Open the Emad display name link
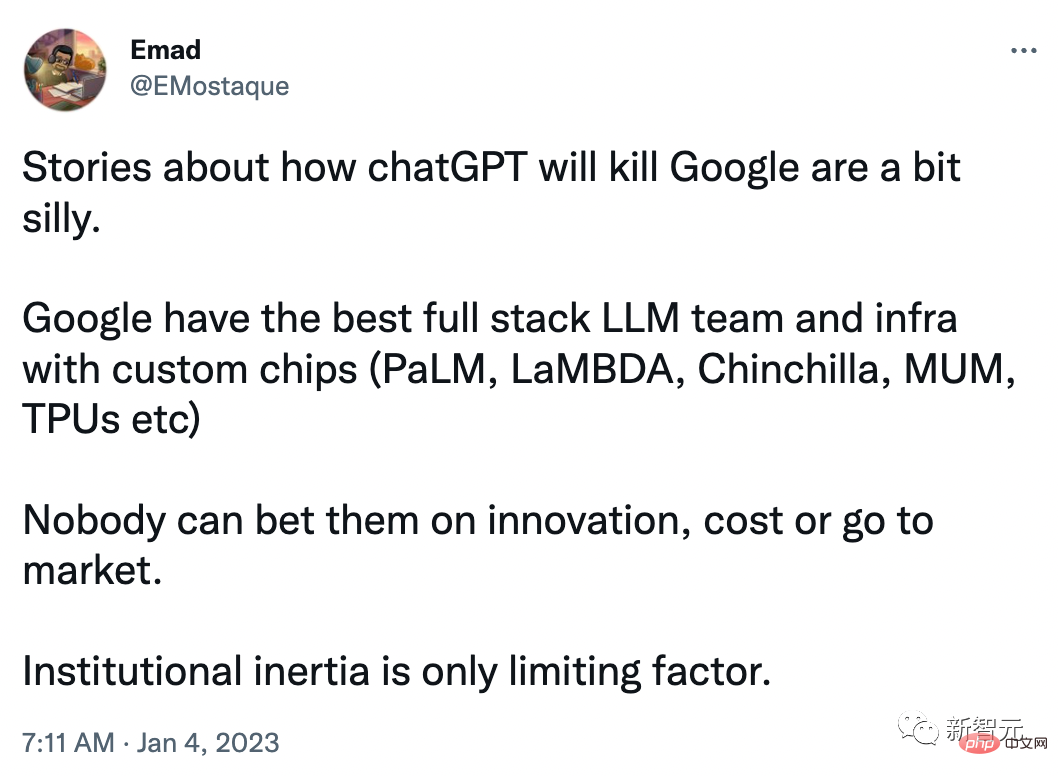 165,50
